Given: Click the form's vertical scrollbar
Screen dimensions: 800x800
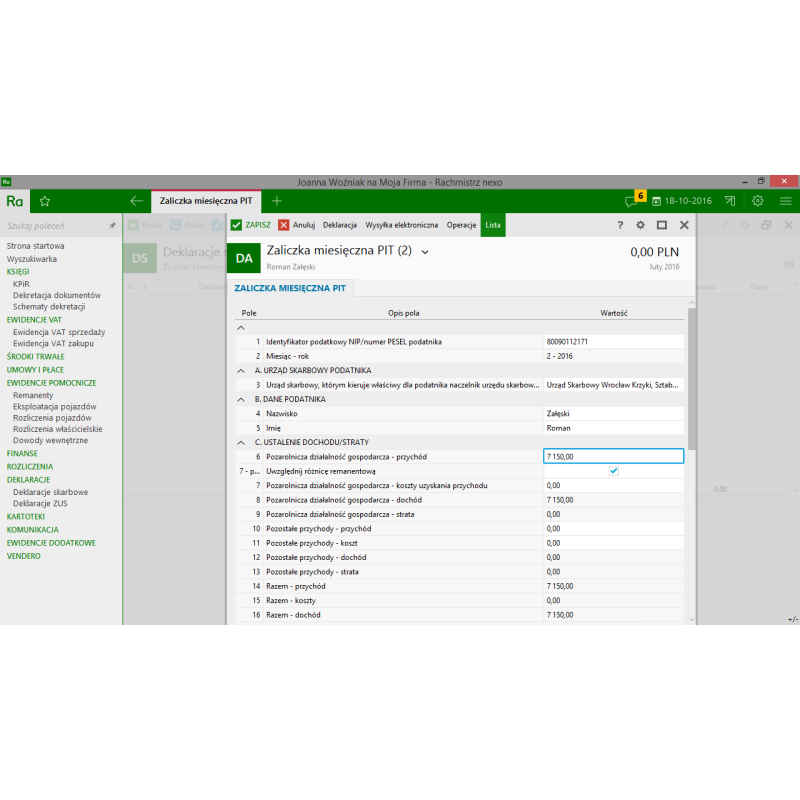Looking at the screenshot, I should click(690, 380).
